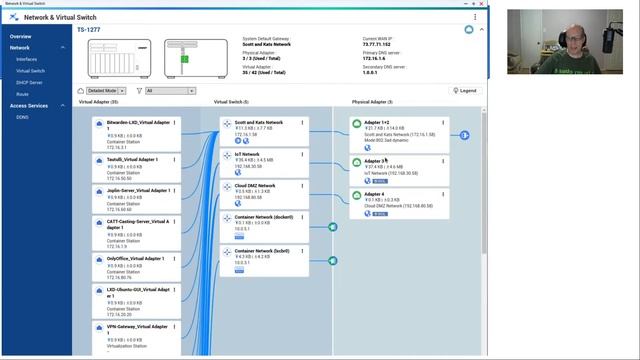Click the globe icon in the IoT Network card
640x360 pixels.
pos(238,172)
